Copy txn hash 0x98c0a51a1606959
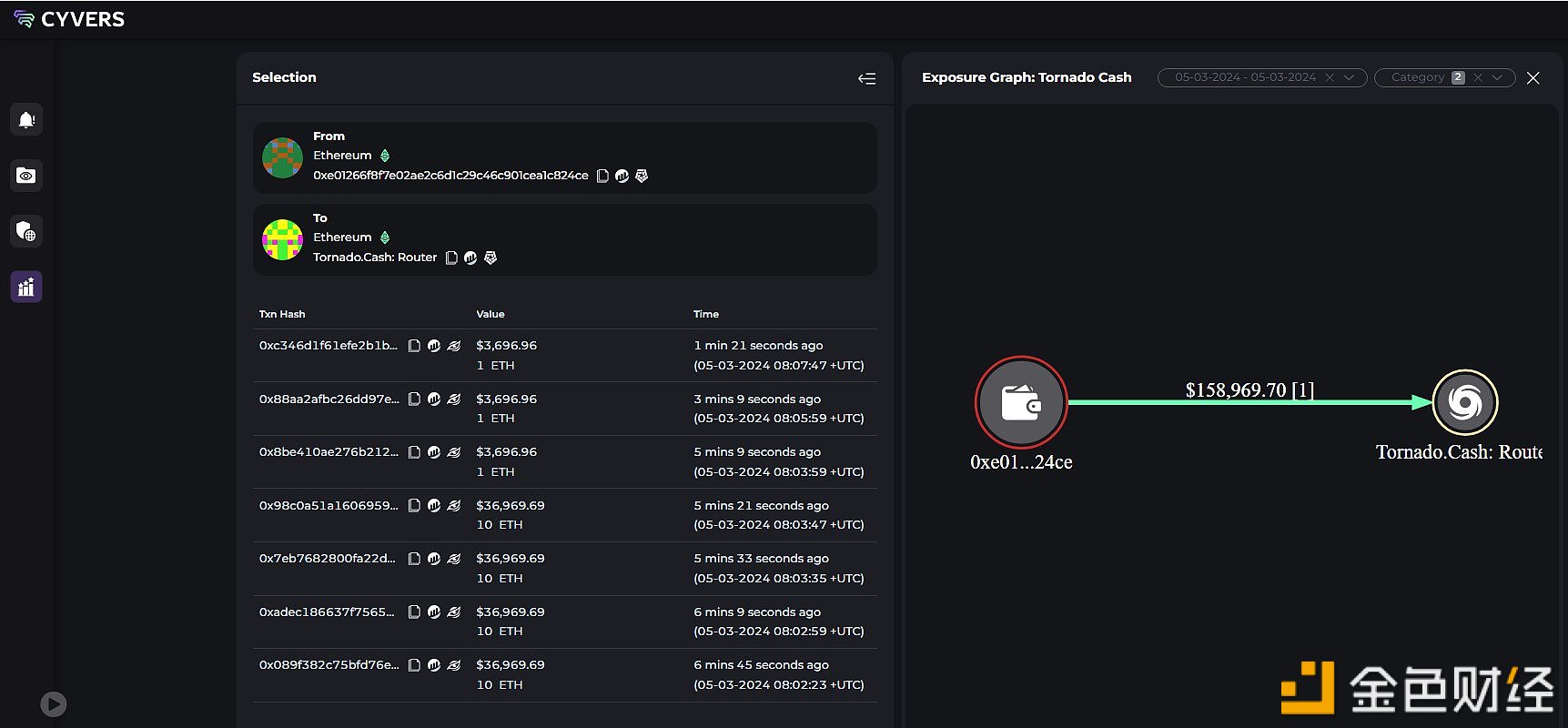Viewport: 1568px width, 728px height. 414,505
